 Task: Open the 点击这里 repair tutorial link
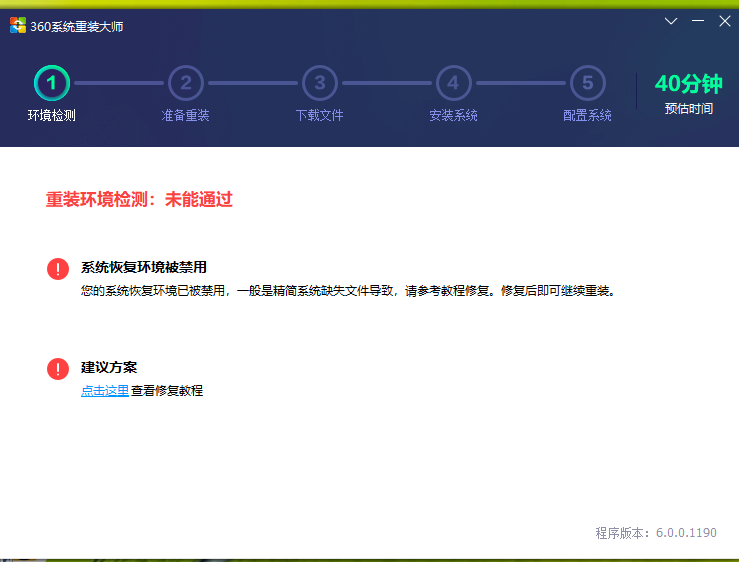tap(105, 391)
